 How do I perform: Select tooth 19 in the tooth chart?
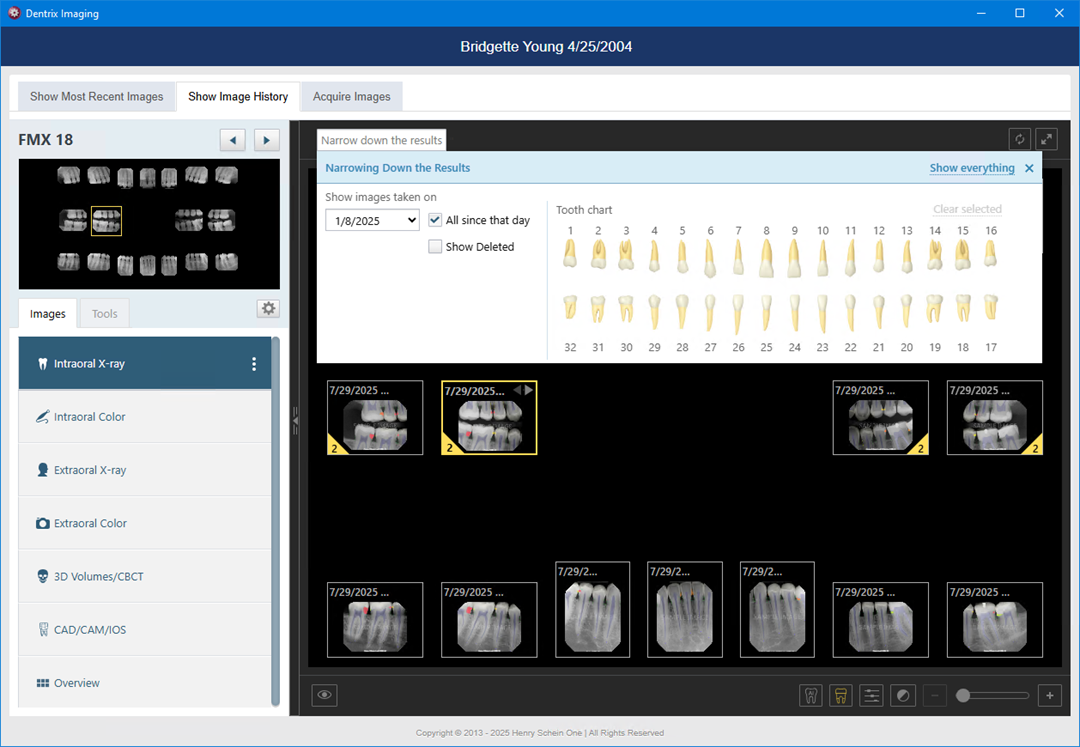[x=935, y=309]
